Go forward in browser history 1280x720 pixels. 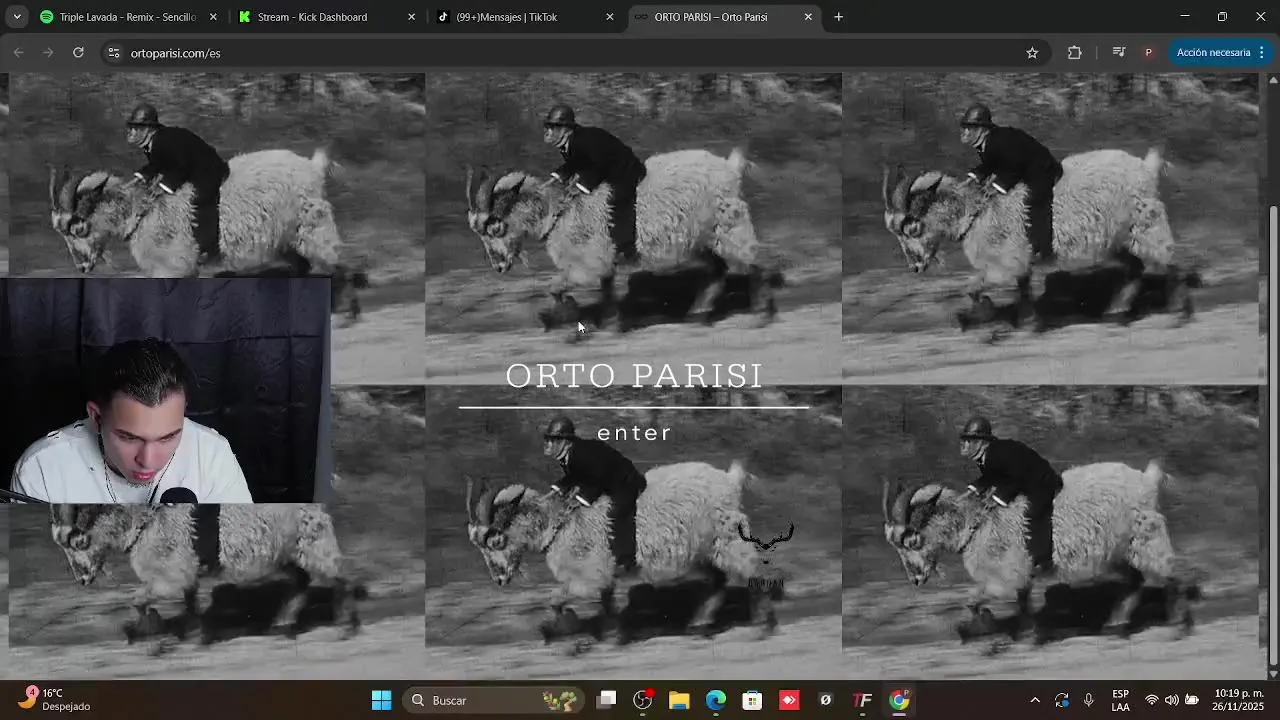click(x=48, y=53)
